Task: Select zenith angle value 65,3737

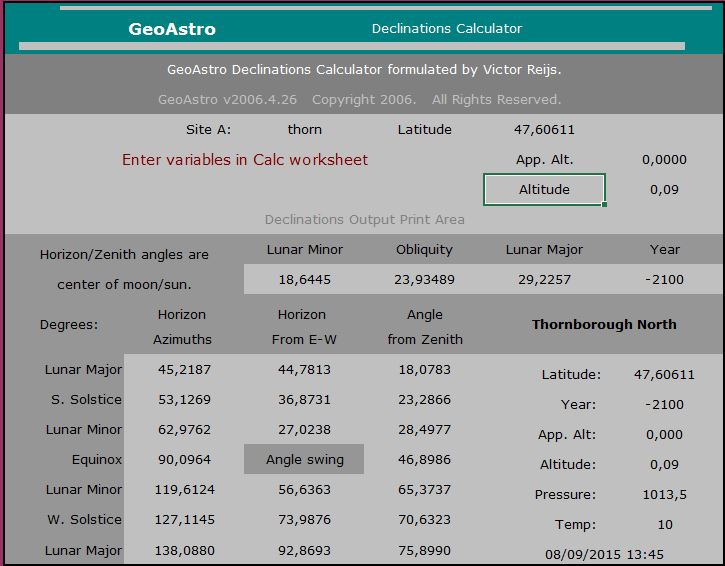Action: click(424, 490)
